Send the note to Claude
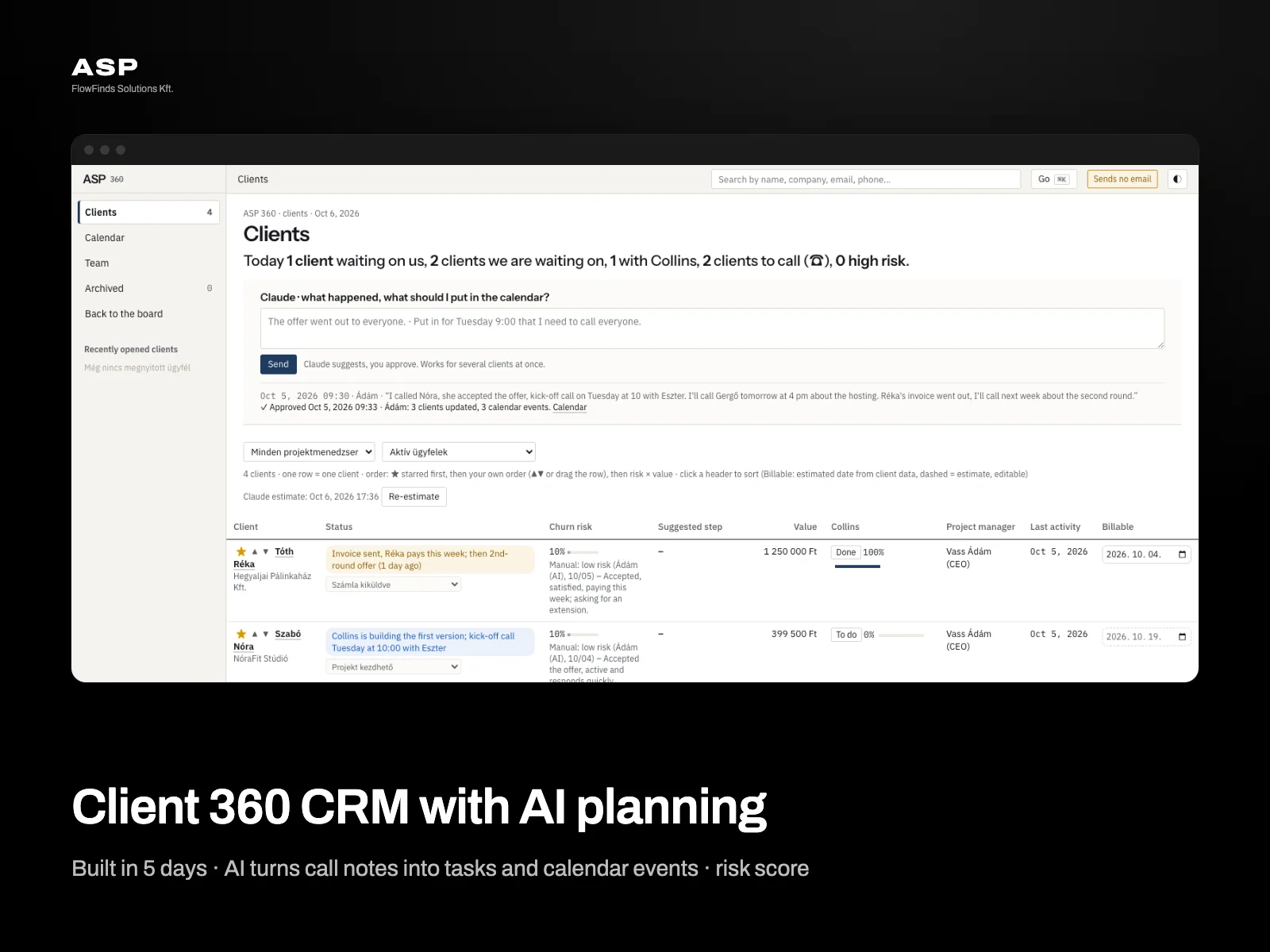The image size is (1270, 952). [279, 364]
